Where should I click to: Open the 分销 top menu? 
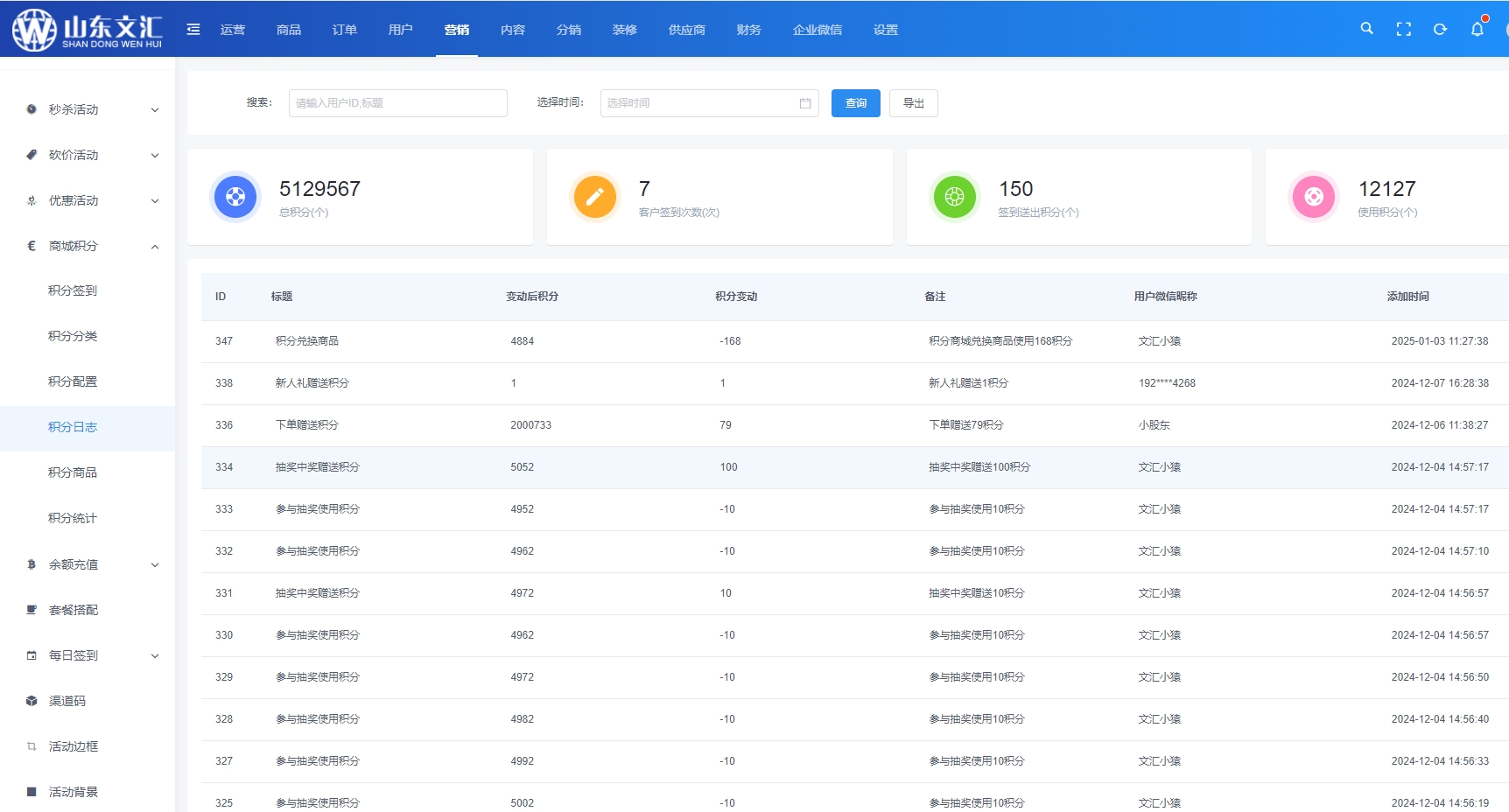(569, 30)
